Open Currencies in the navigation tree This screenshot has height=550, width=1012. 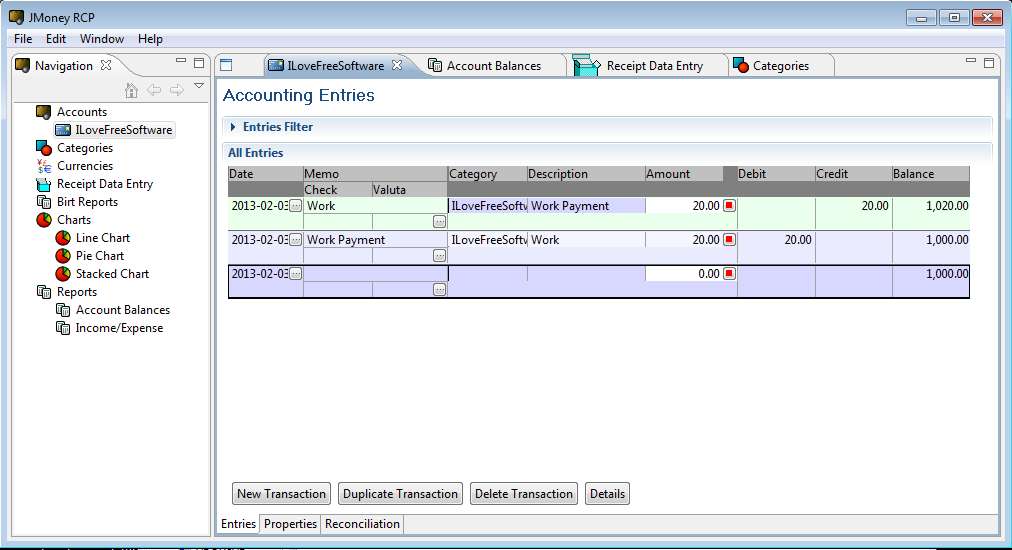point(85,166)
